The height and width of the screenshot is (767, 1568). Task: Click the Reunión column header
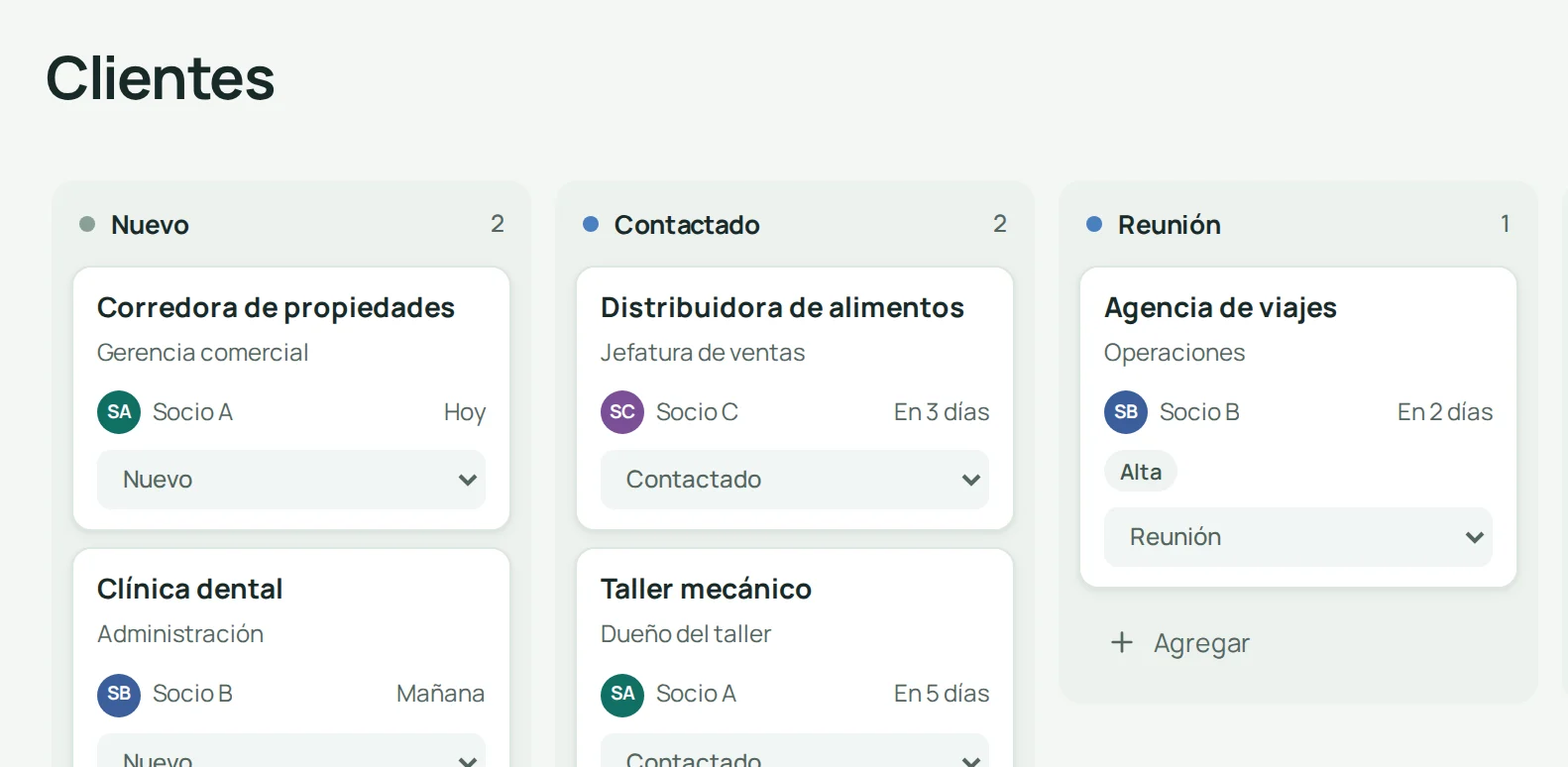click(x=1170, y=225)
